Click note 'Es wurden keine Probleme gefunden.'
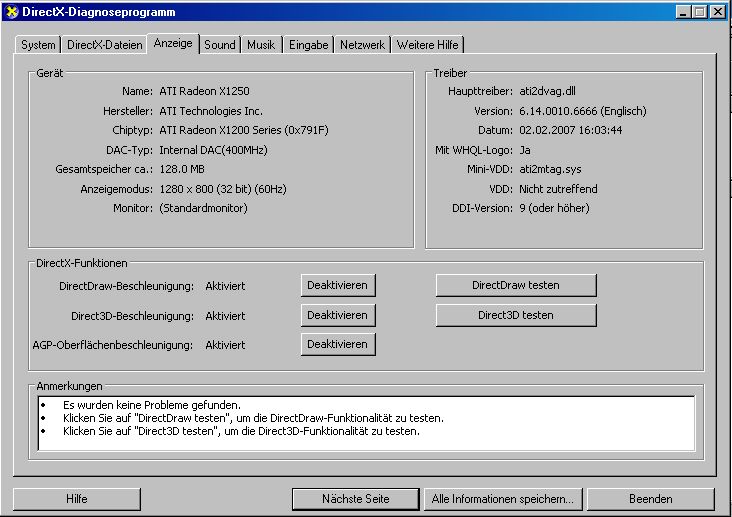732x517 pixels. [x=152, y=405]
